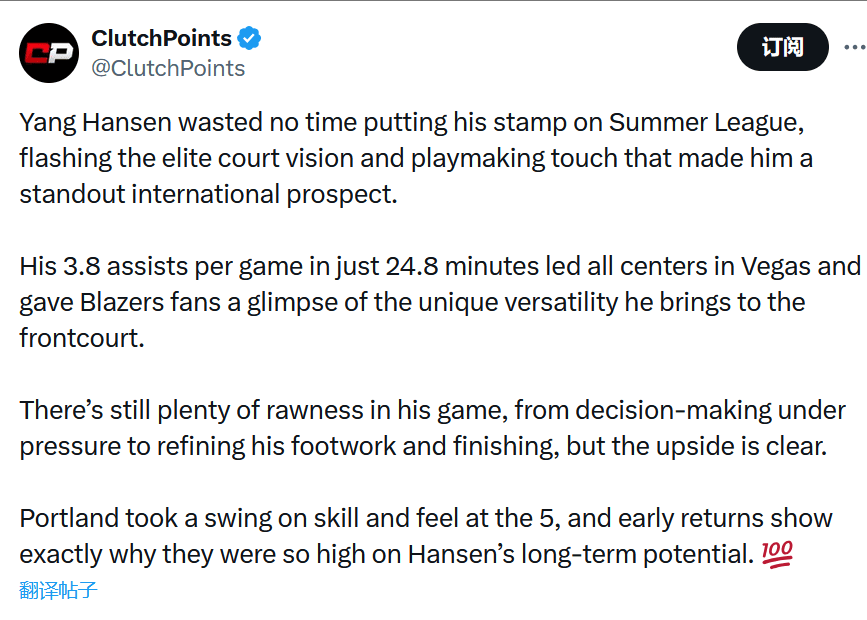
Task: Open the more options ellipsis menu
Action: pyautogui.click(x=855, y=47)
